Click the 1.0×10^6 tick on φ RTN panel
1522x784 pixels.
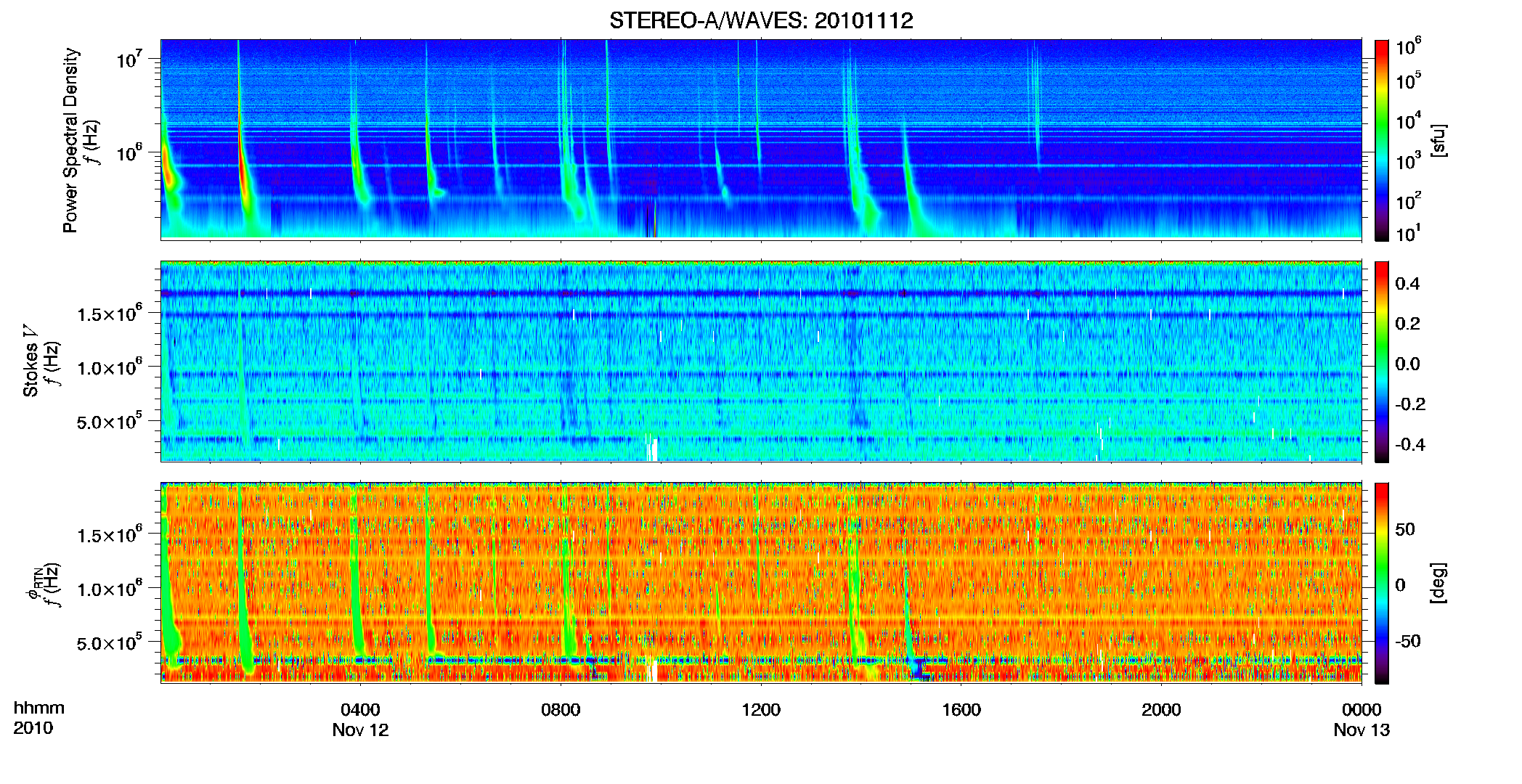(x=110, y=588)
